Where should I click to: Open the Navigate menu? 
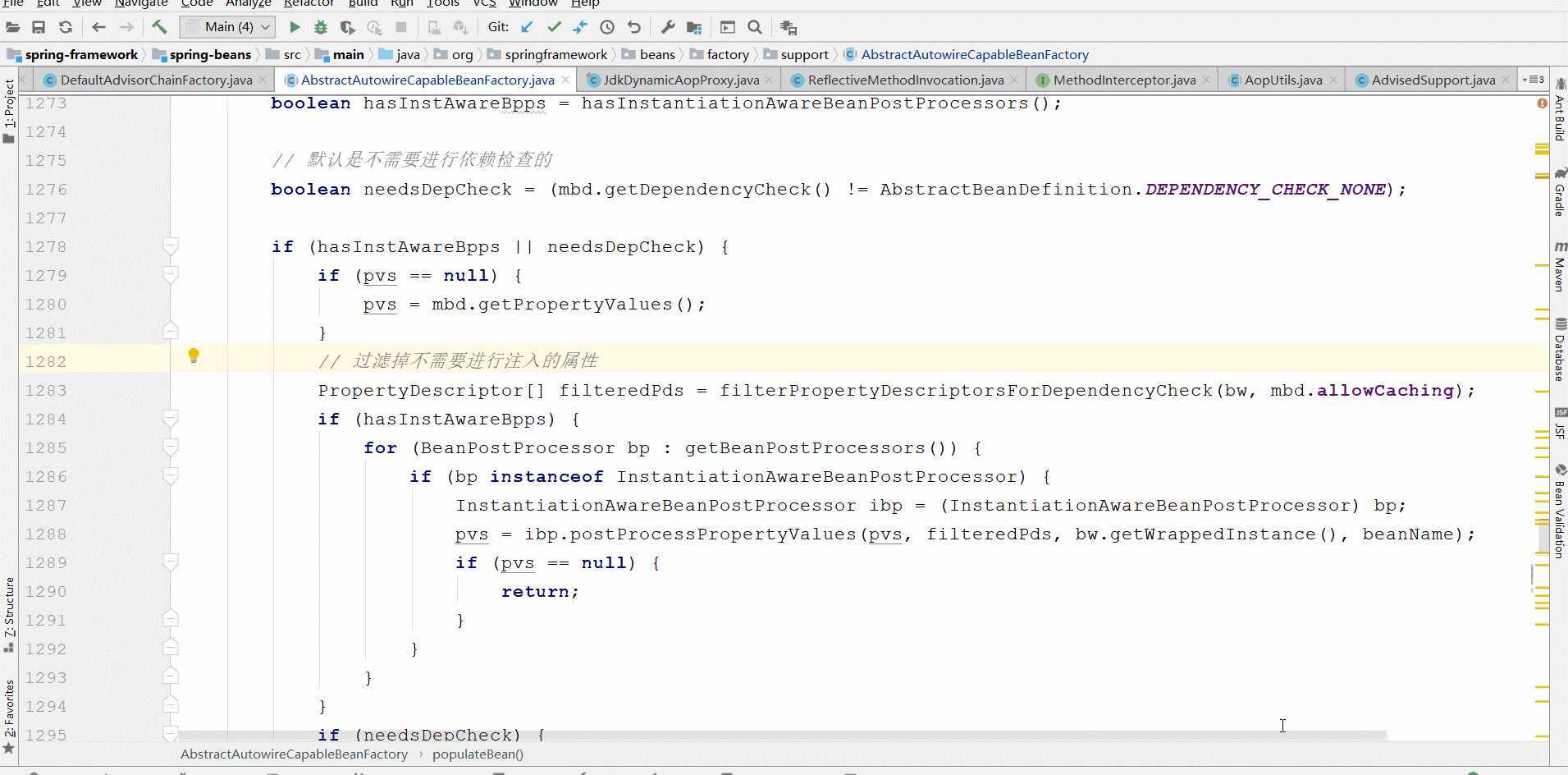pyautogui.click(x=141, y=3)
